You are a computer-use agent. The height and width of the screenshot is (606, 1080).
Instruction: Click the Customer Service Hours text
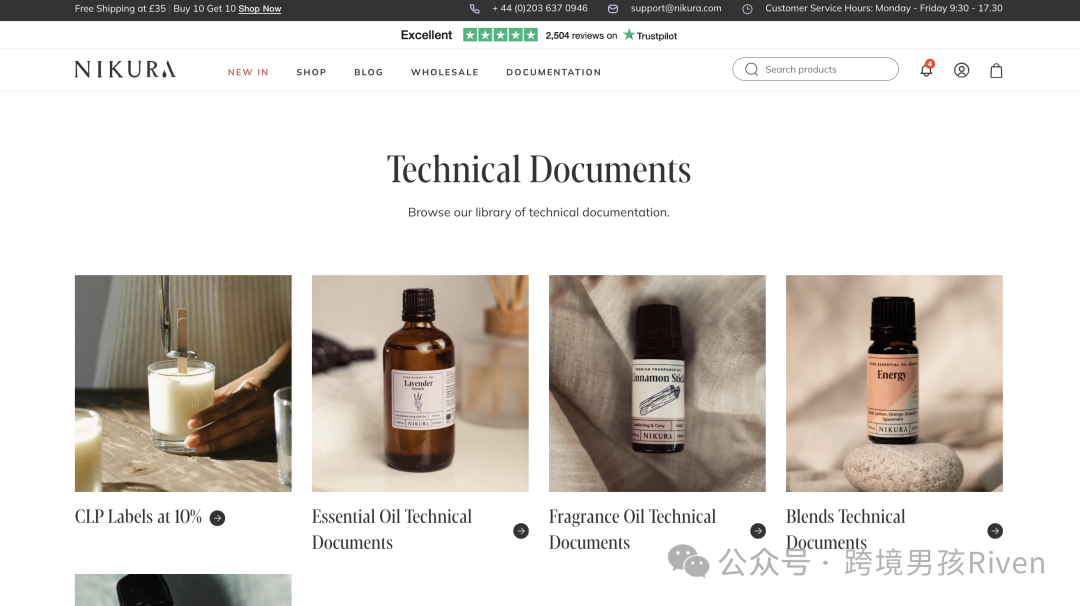[x=884, y=8]
